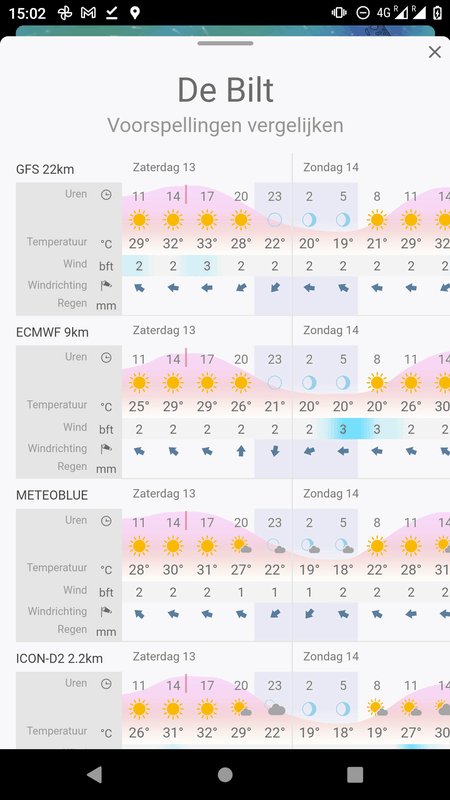Image resolution: width=450 pixels, height=800 pixels.
Task: Tap Zaterdag 13 header in ECMWF section
Action: 164,330
